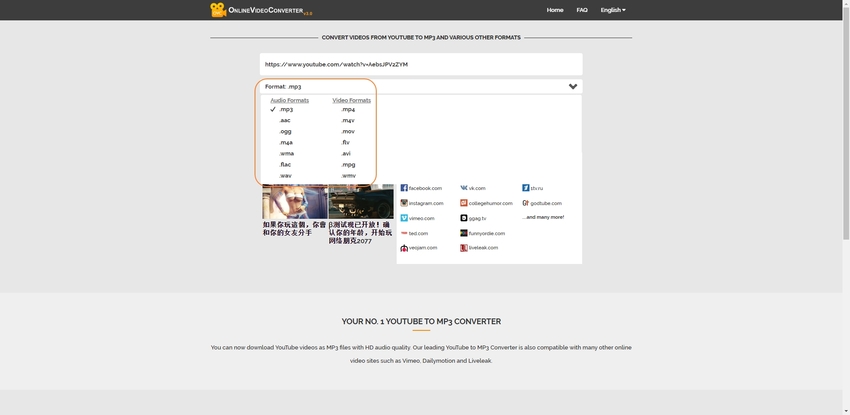Open the English language dropdown

(613, 10)
